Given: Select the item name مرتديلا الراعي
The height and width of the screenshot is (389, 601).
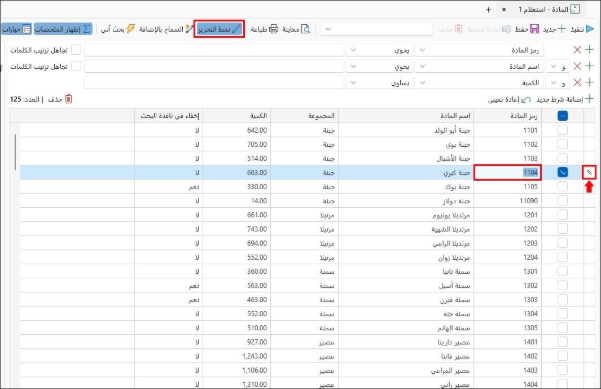Looking at the screenshot, I should 451,243.
